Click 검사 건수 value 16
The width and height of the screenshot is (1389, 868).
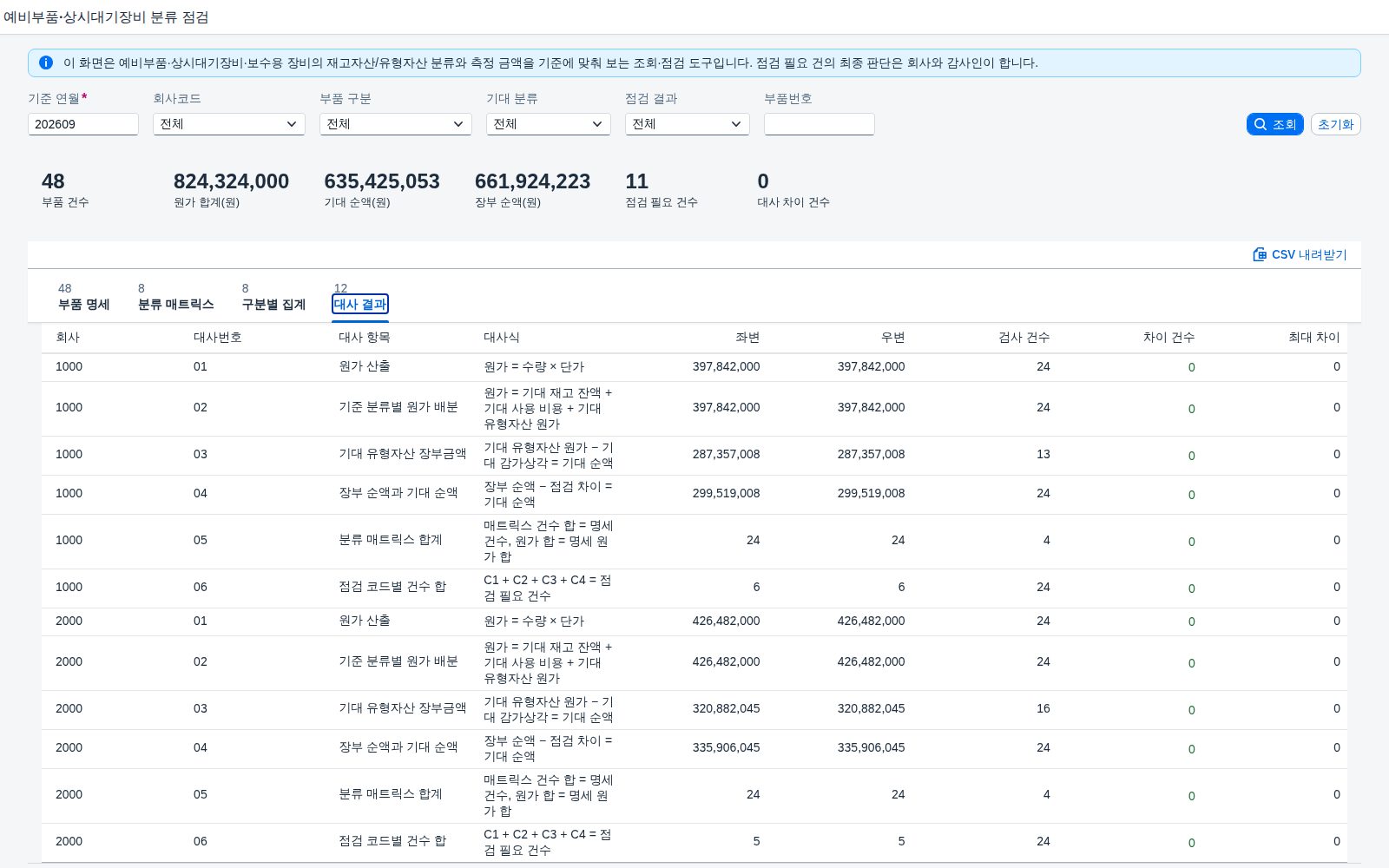(1043, 708)
